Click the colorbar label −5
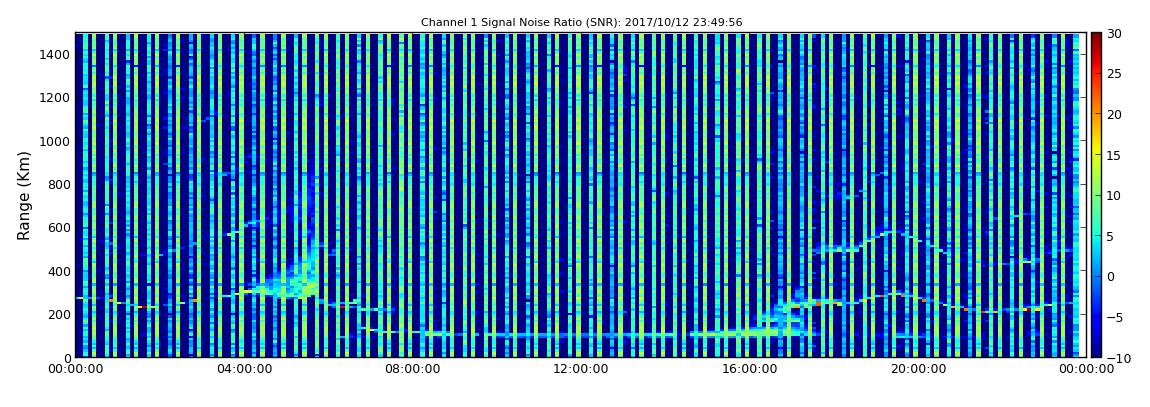The height and width of the screenshot is (407, 1150). 1114,318
